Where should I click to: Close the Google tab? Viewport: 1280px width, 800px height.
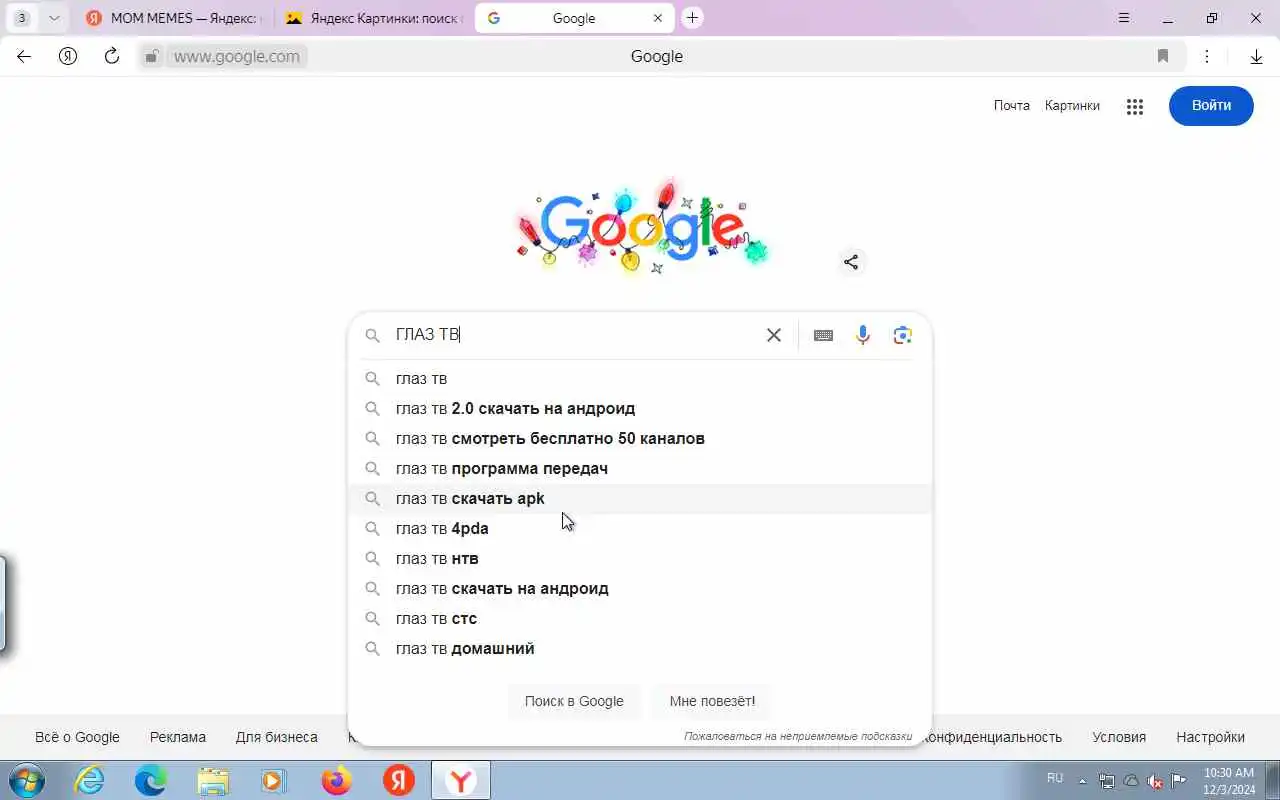(x=657, y=18)
